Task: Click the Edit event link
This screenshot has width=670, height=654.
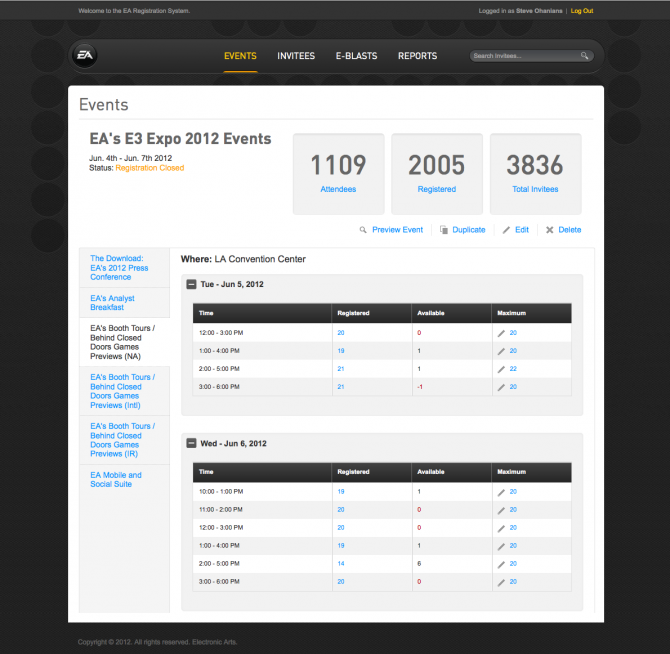Action: (522, 230)
